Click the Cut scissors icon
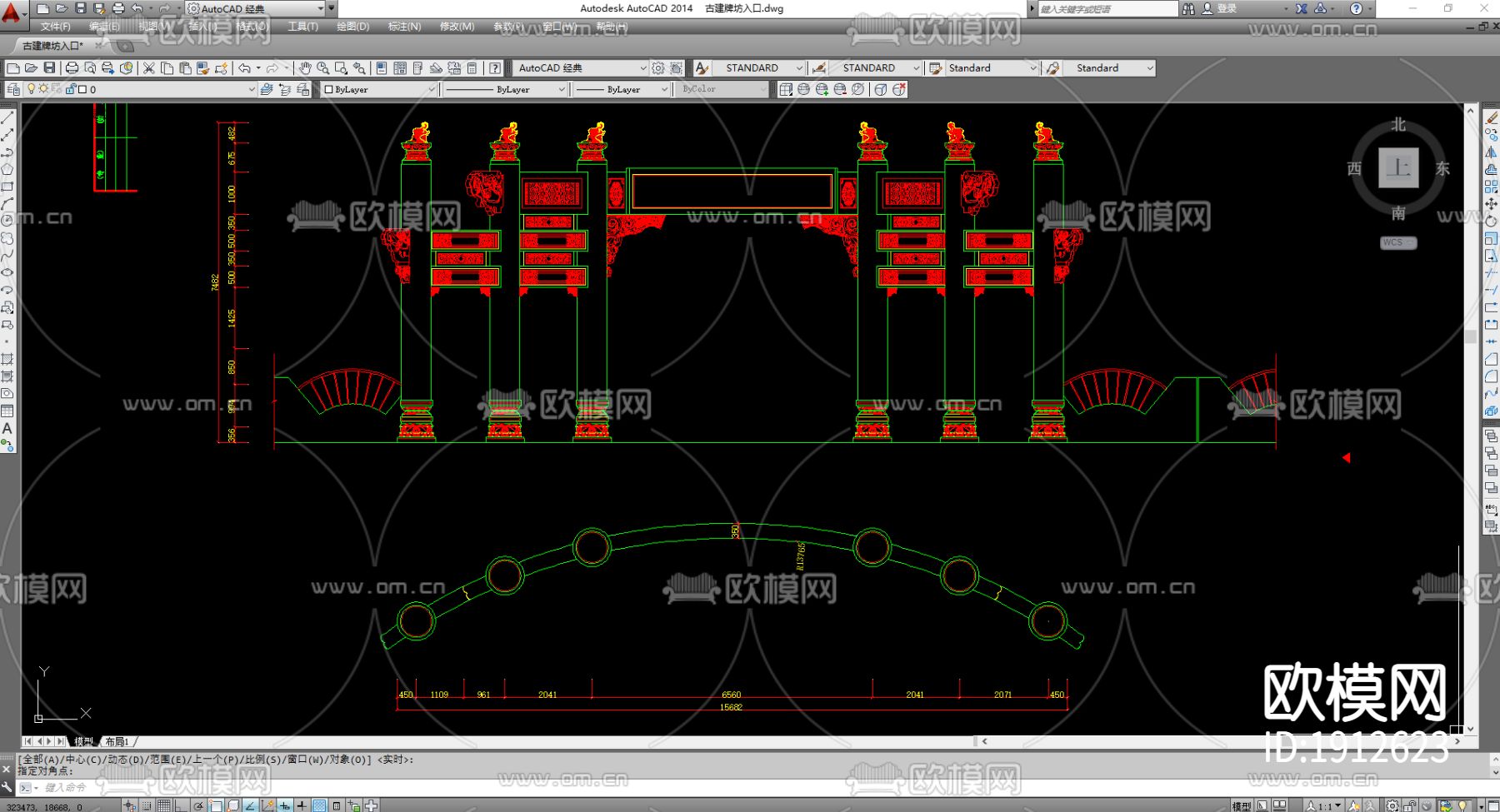The height and width of the screenshot is (812, 1500). click(148, 68)
